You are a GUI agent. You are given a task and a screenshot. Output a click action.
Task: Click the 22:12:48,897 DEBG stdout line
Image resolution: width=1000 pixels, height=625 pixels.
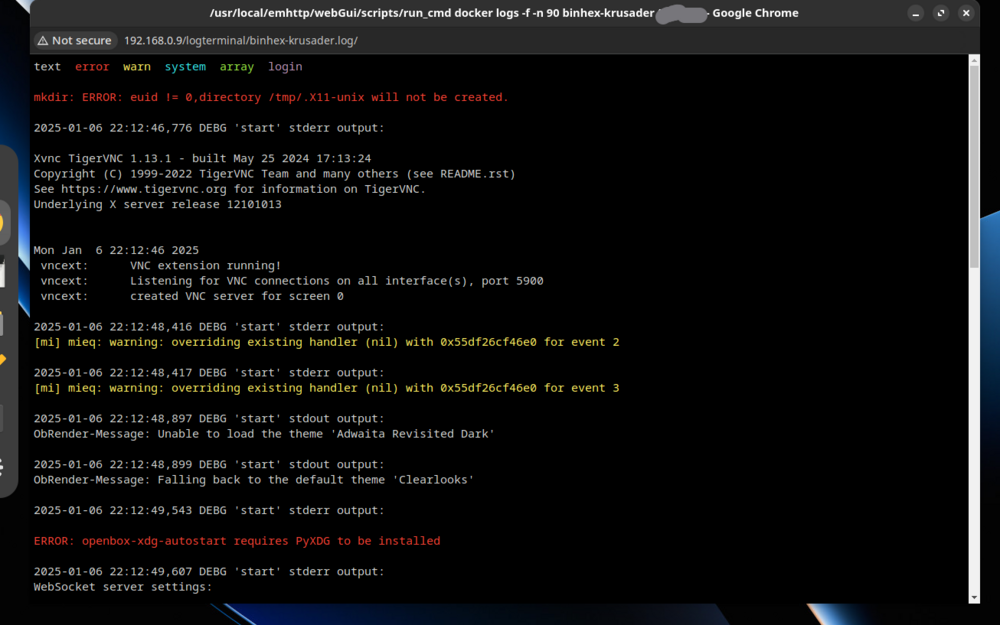pos(209,418)
